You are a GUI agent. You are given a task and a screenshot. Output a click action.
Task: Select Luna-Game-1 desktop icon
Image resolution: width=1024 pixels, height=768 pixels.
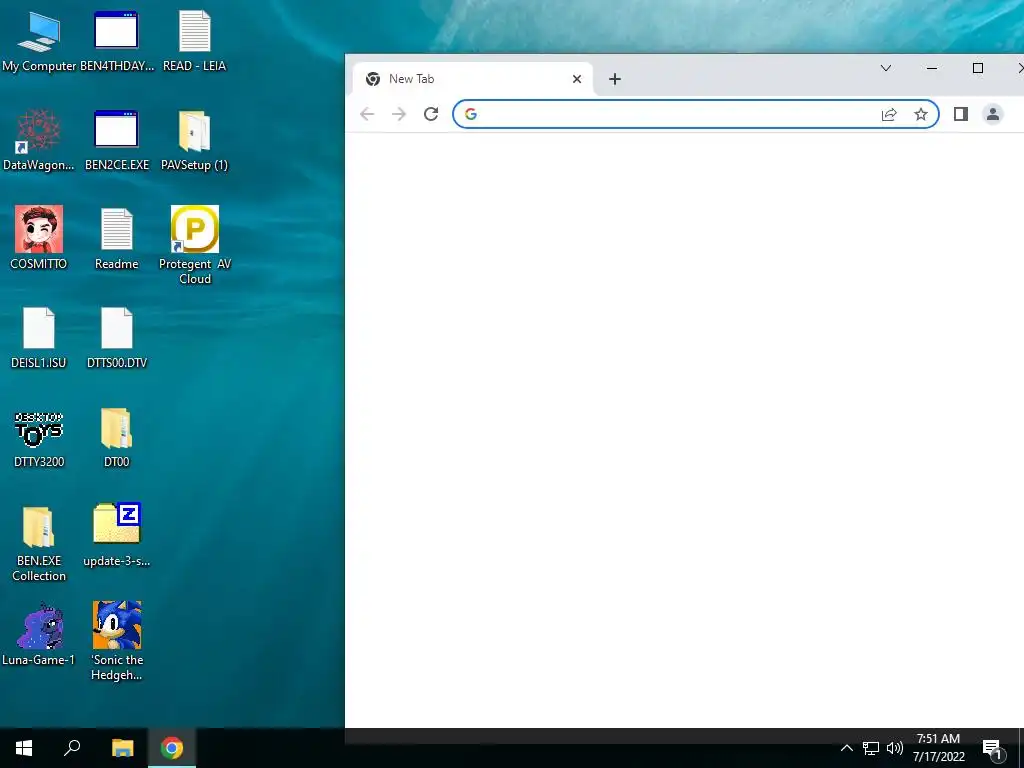tap(39, 635)
